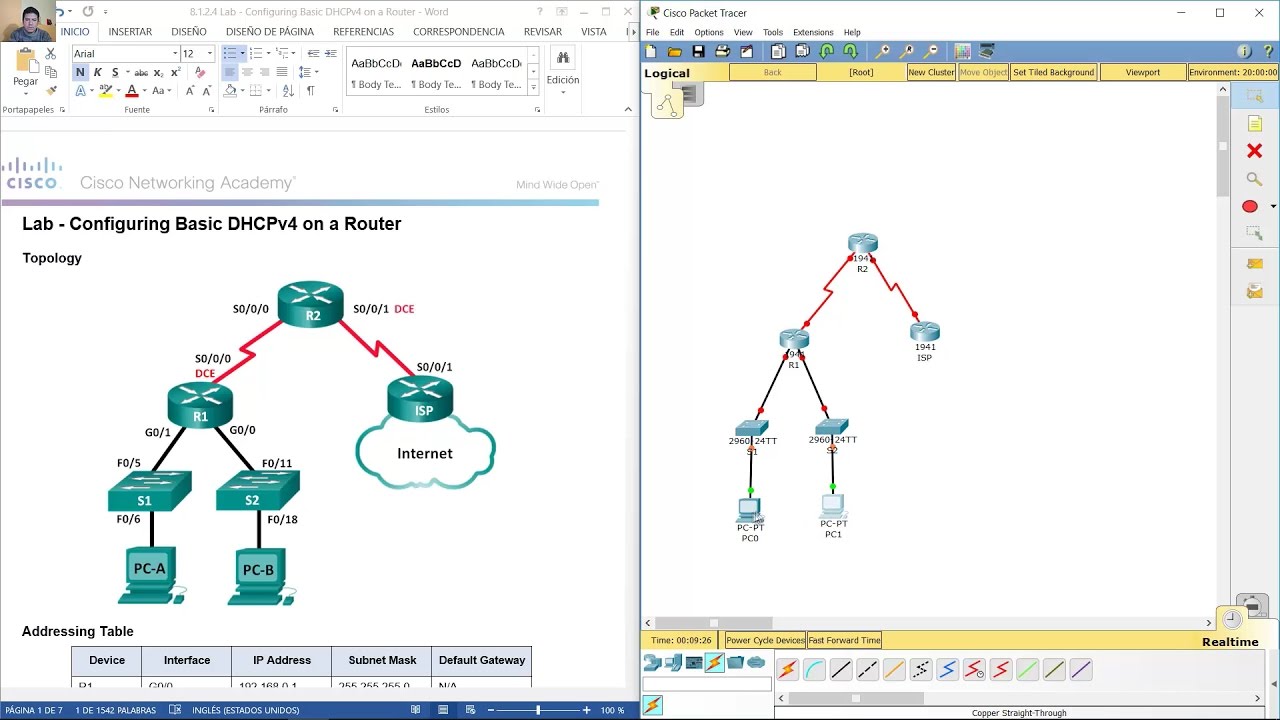Click the Environment: 20:00:00 button

click(x=1233, y=72)
